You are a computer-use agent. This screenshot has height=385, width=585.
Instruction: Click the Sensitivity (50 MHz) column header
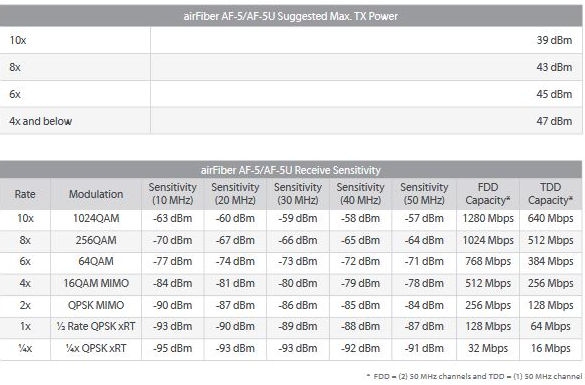[x=424, y=194]
